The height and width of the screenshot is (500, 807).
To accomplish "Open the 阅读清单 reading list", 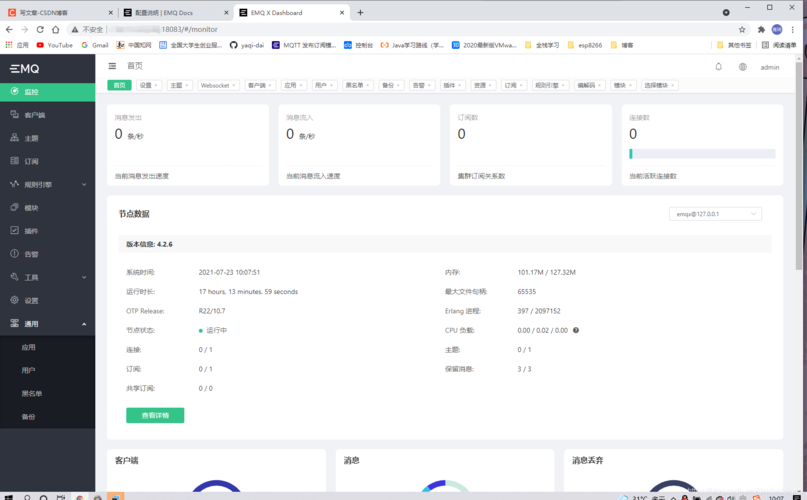I will coord(779,45).
